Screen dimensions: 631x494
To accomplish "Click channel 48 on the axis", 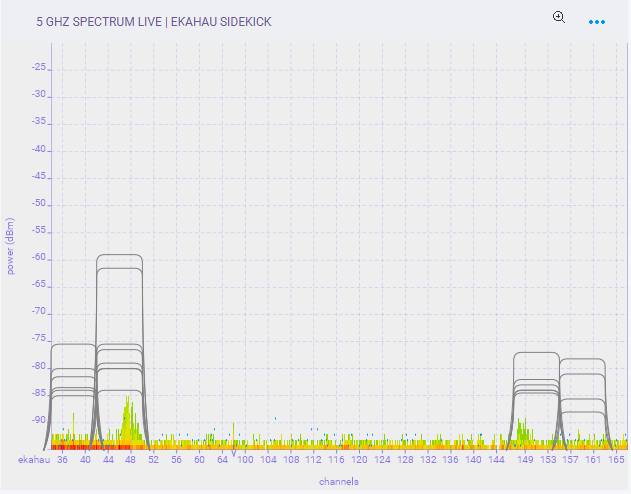I will coord(130,459).
